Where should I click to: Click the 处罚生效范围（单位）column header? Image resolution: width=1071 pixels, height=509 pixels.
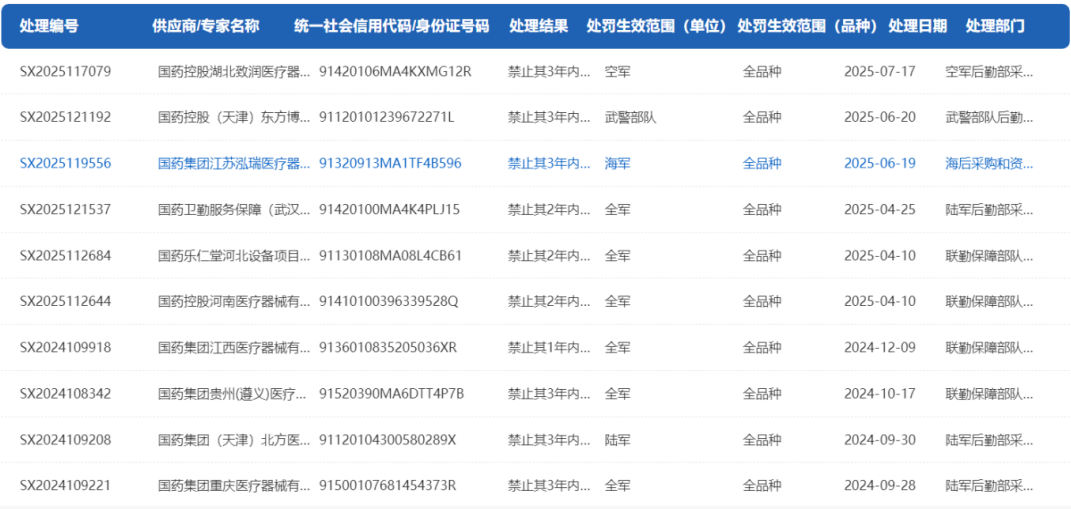tap(656, 26)
